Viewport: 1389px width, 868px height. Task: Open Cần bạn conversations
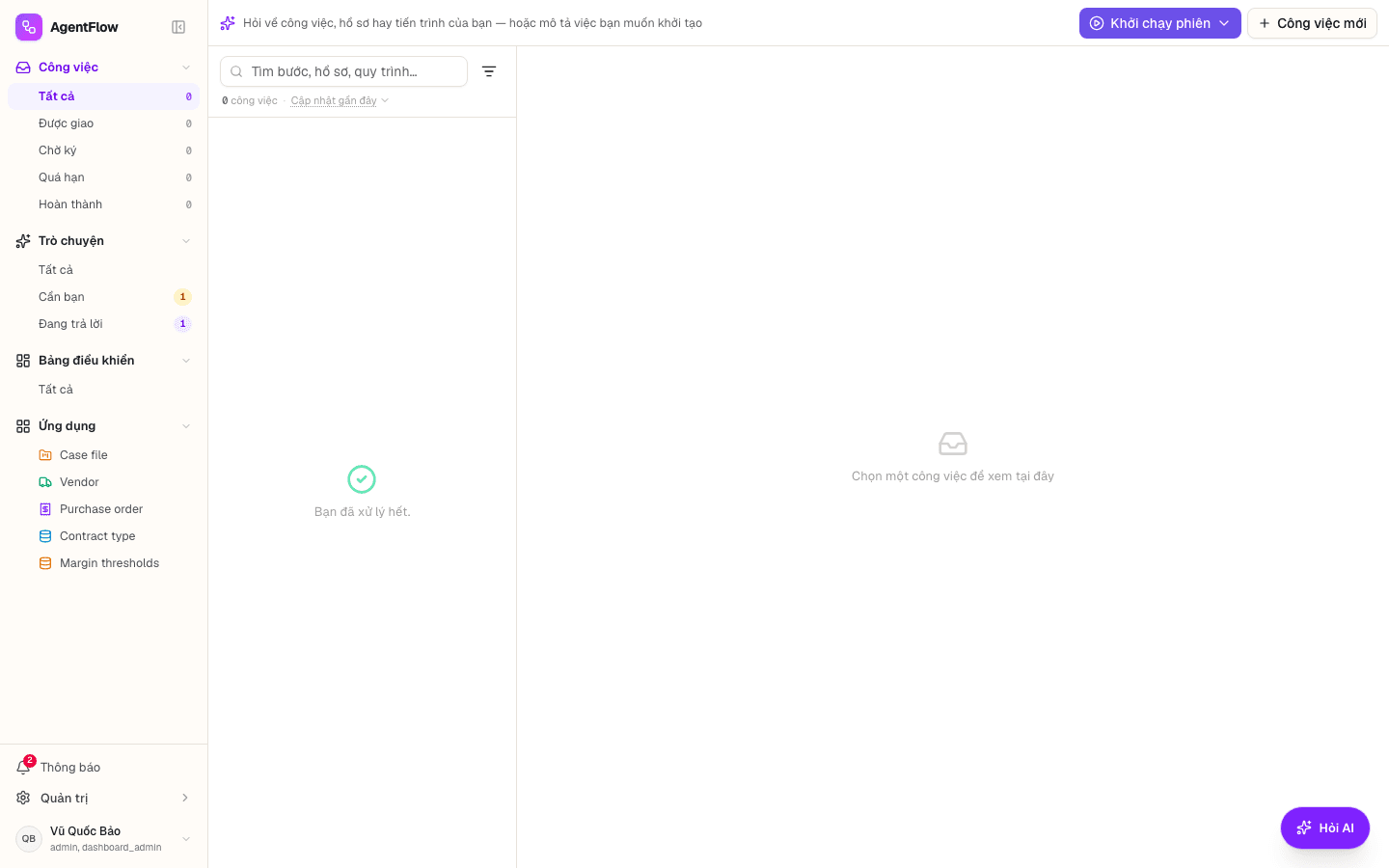(x=103, y=297)
